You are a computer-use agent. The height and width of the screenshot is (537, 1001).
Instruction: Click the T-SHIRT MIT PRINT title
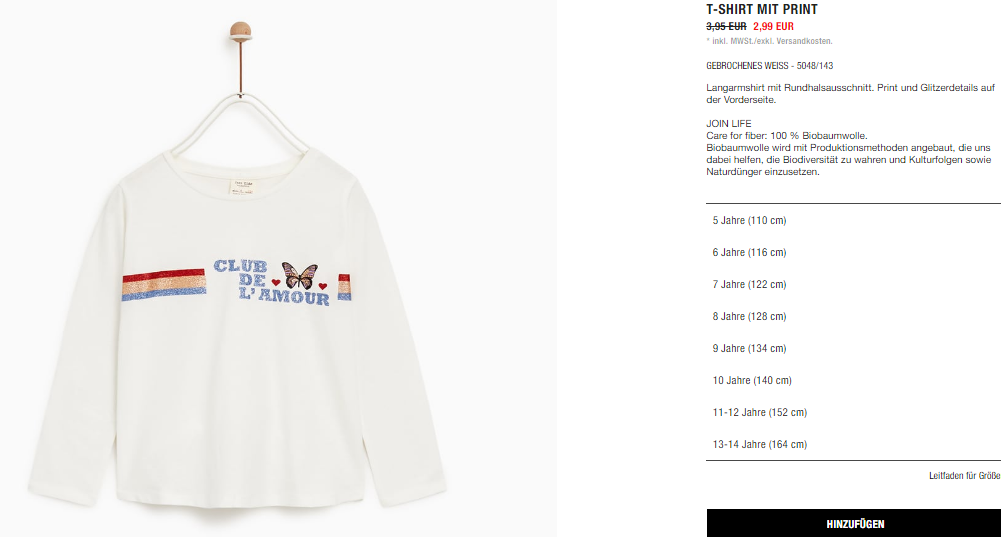click(x=762, y=10)
